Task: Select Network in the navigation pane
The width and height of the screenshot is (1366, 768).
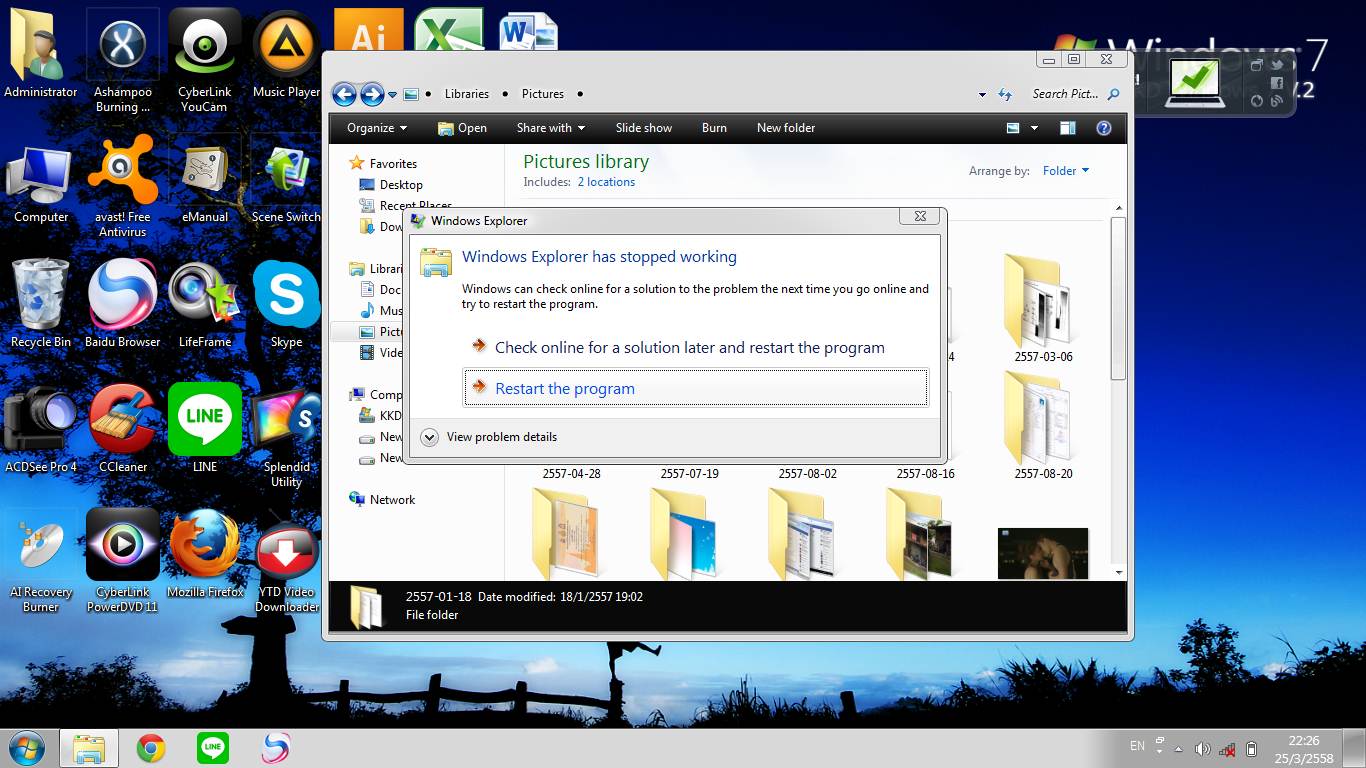Action: (x=381, y=500)
